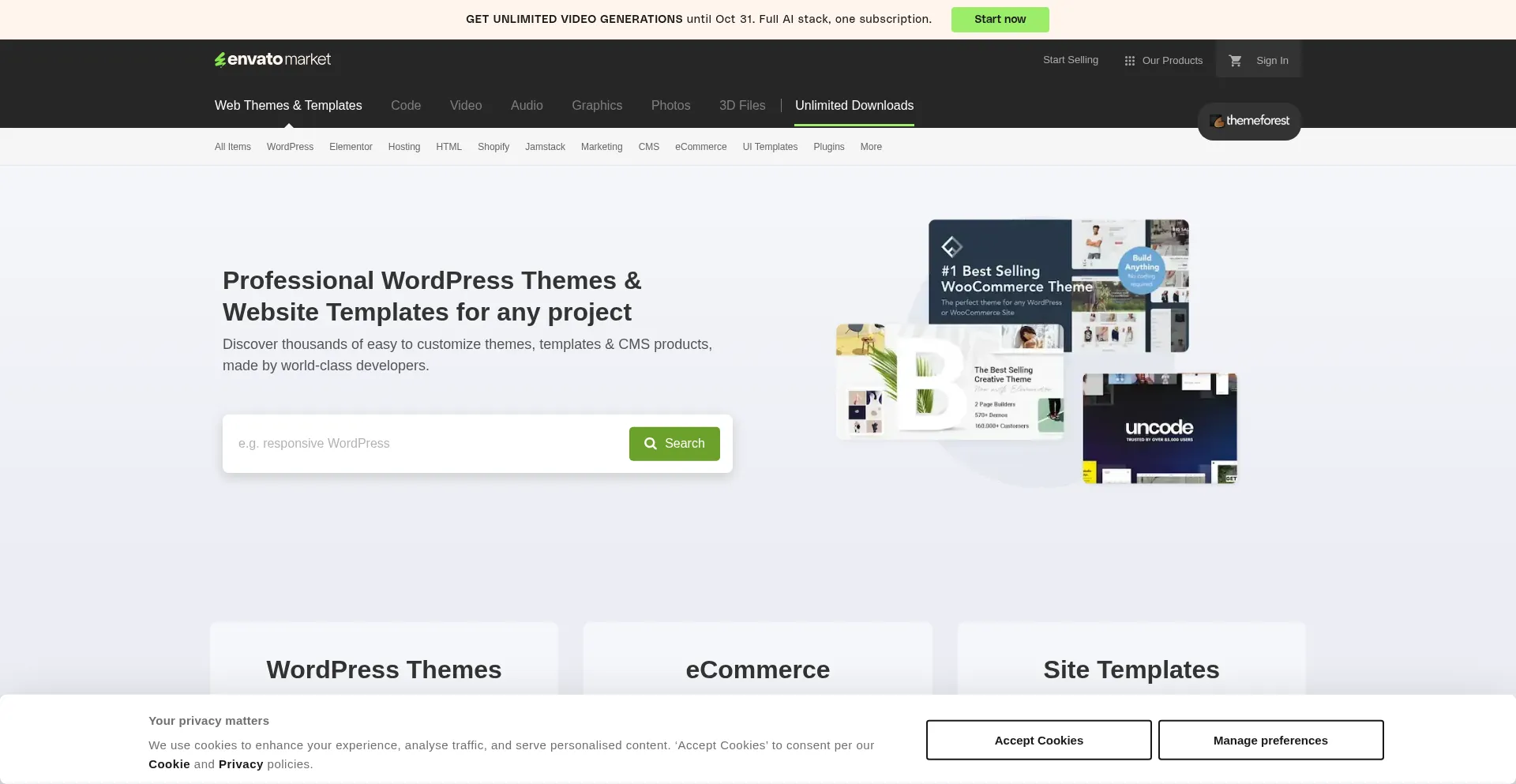The height and width of the screenshot is (784, 1516).
Task: Open the WordPress category dropdown
Action: click(290, 147)
